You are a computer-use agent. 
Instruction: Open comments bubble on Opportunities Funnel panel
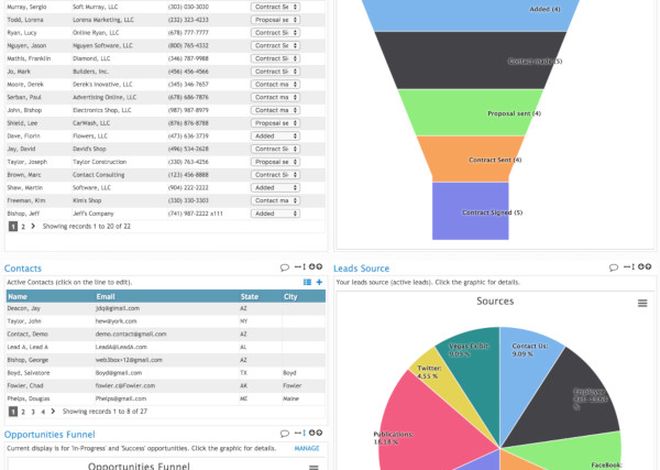click(285, 433)
